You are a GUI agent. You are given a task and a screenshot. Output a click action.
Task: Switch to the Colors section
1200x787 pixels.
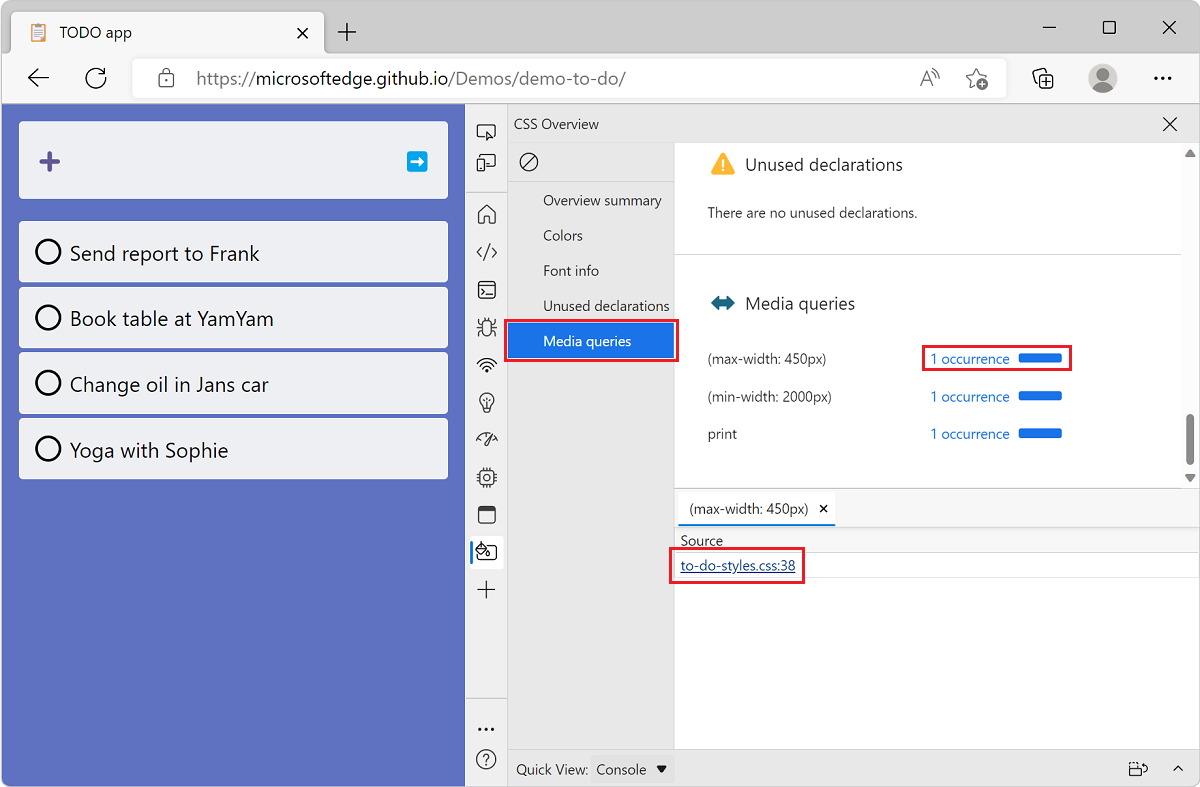[562, 235]
